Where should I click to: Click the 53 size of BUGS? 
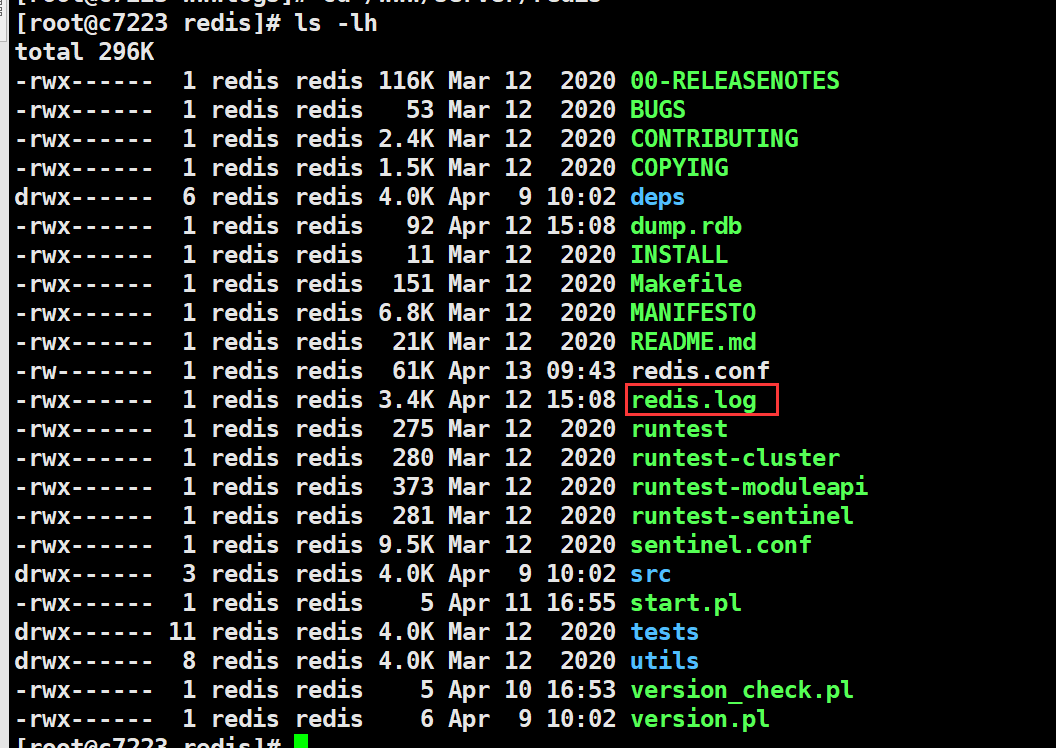pyautogui.click(x=420, y=110)
